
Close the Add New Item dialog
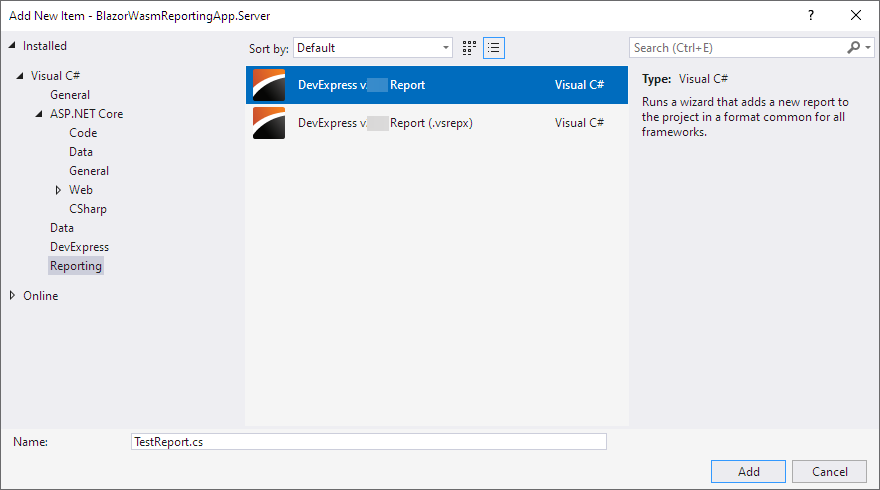coord(856,15)
